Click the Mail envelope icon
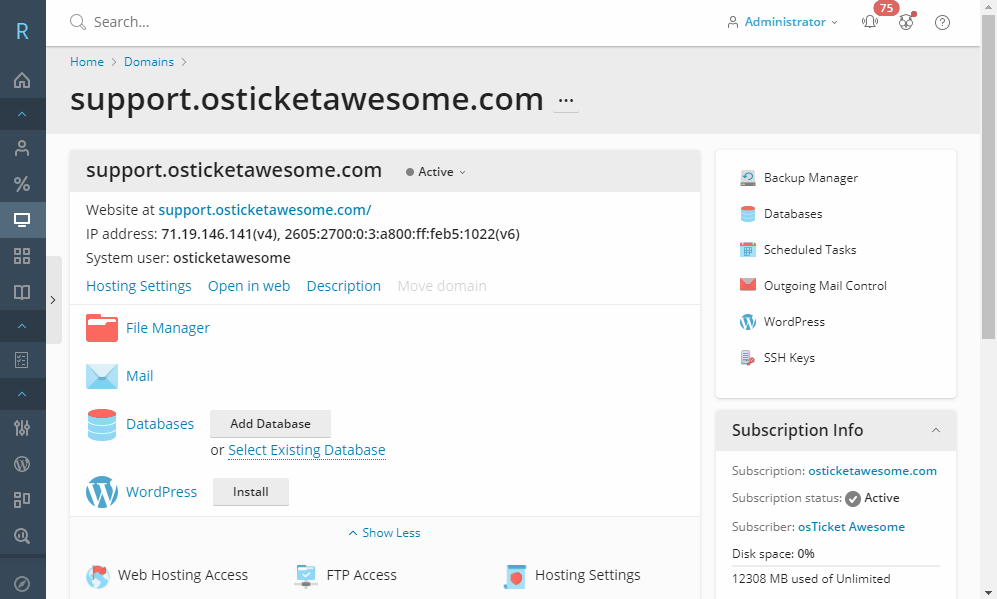This screenshot has height=599, width=997. tap(102, 376)
